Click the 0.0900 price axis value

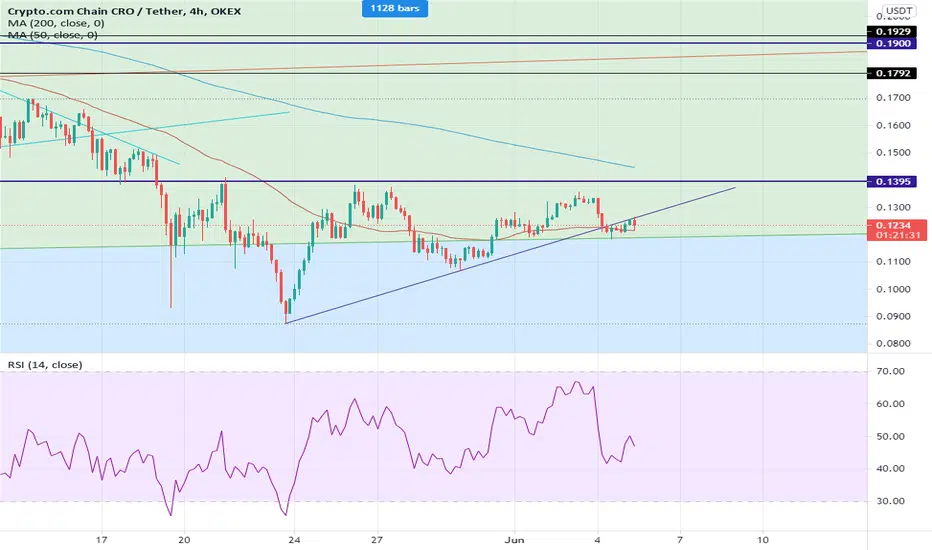point(893,316)
